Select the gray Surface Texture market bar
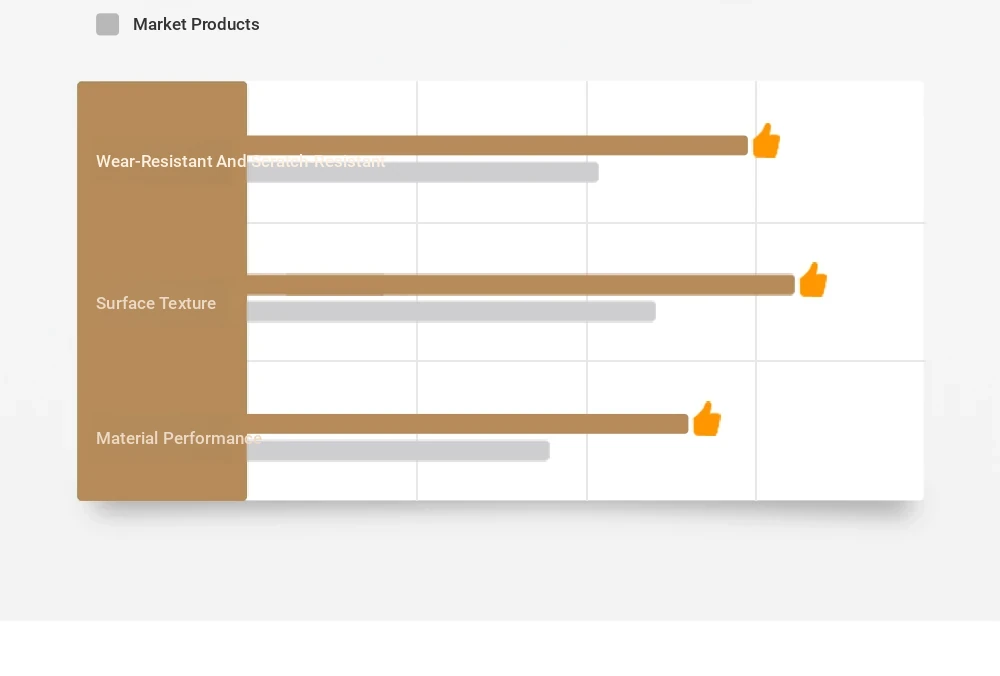This screenshot has height=676, width=1000. tap(451, 311)
